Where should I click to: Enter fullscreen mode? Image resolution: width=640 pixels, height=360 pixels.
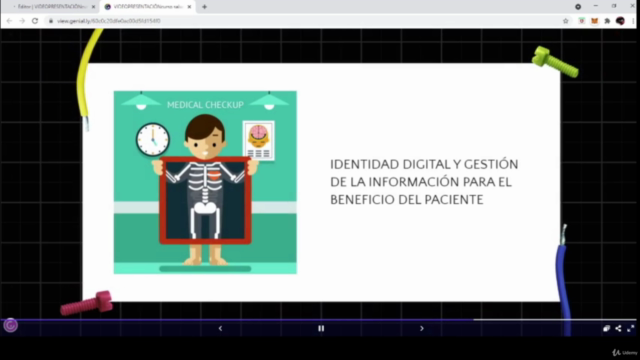[631, 328]
